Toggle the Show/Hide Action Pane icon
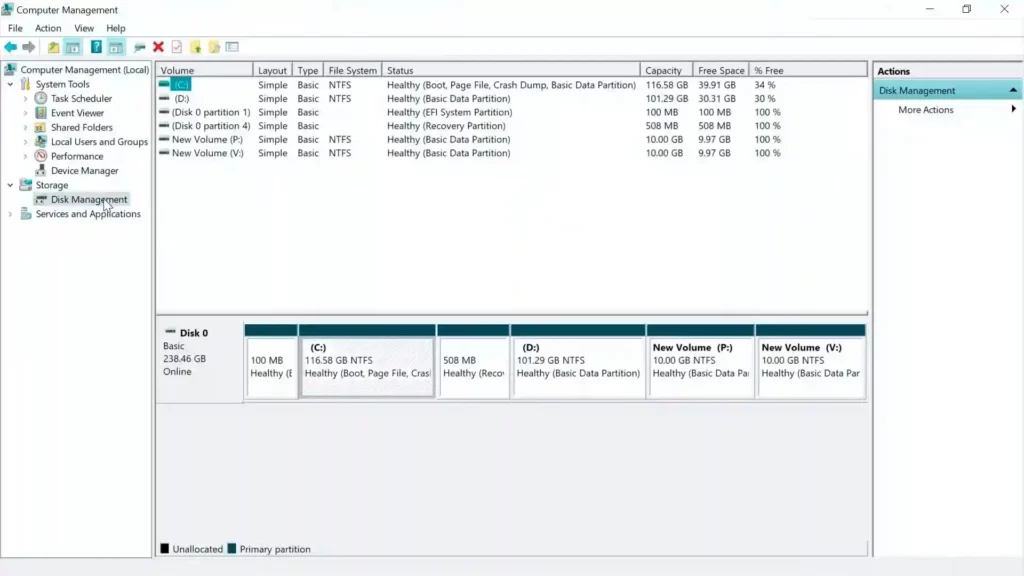 tap(116, 47)
